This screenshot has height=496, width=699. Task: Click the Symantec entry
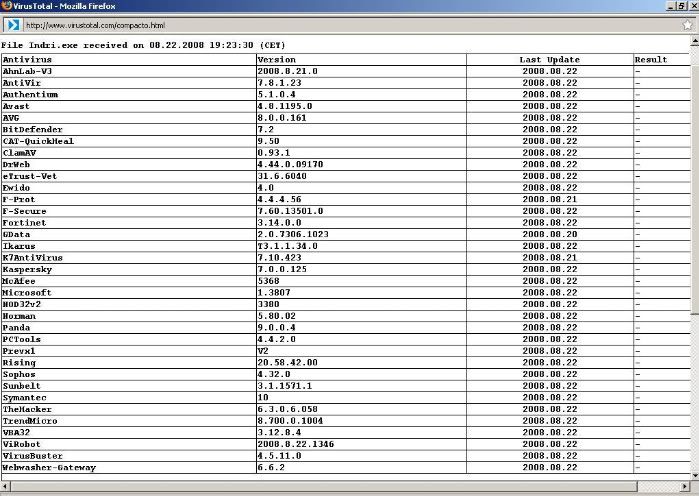tap(25, 398)
